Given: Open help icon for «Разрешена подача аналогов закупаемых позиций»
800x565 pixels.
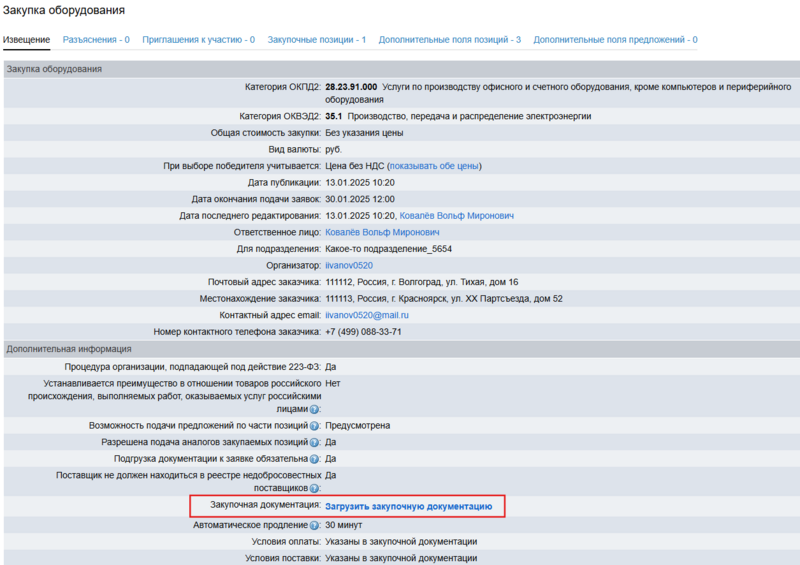Looking at the screenshot, I should (314, 442).
